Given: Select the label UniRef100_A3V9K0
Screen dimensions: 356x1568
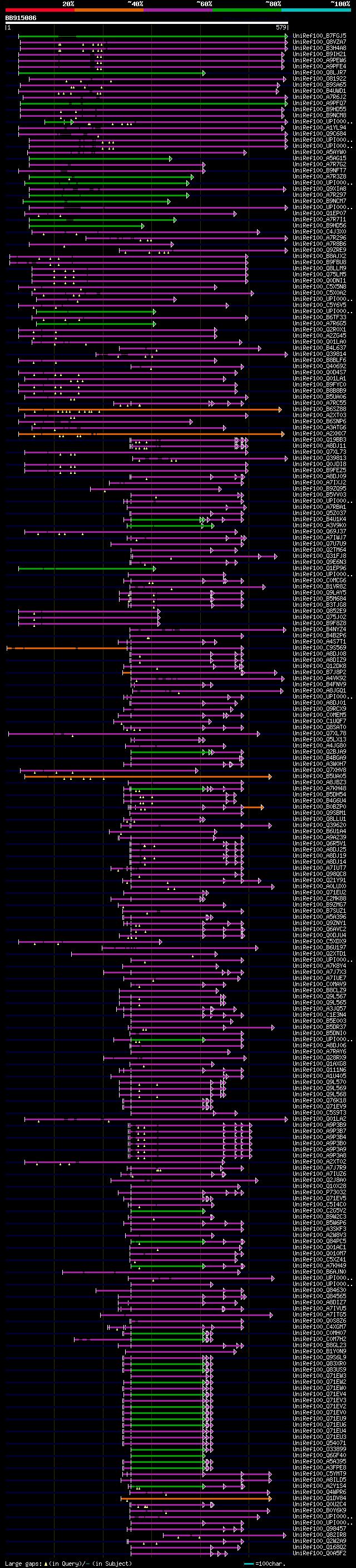Looking at the screenshot, I should click(319, 526).
